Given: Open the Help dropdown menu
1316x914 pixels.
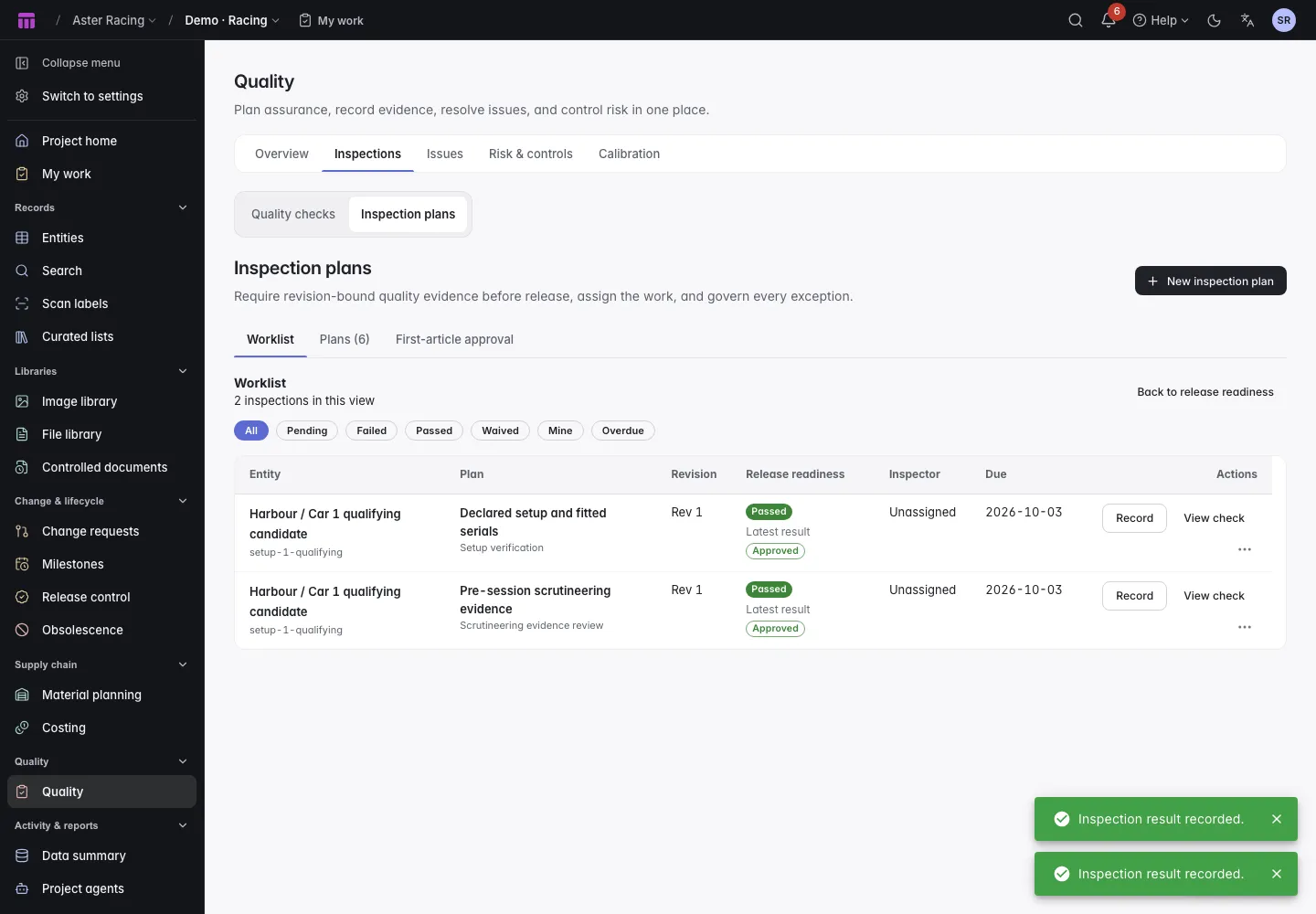Looking at the screenshot, I should 1162,20.
